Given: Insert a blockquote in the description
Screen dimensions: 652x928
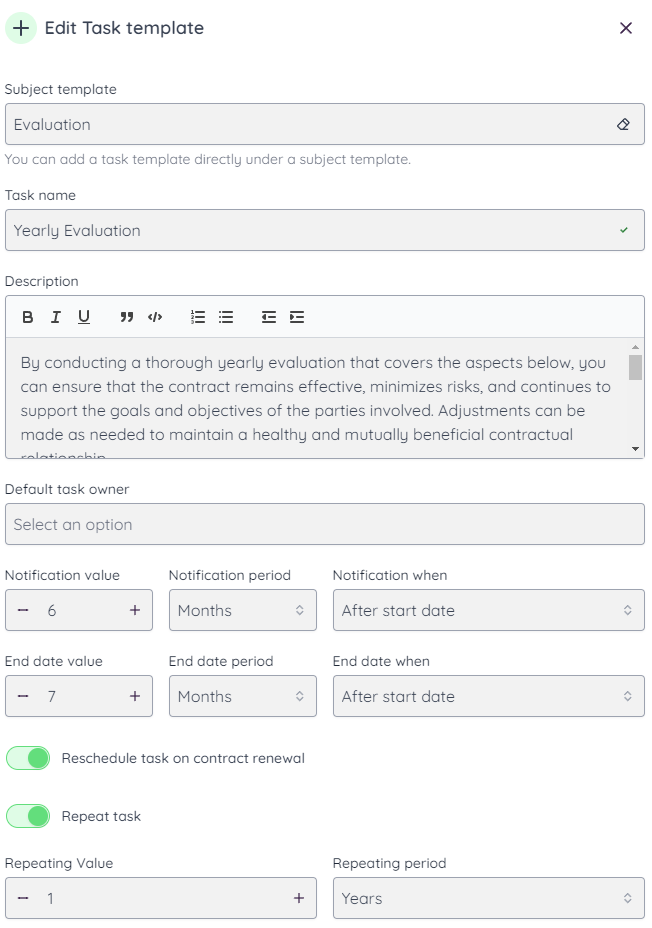Looking at the screenshot, I should click(125, 317).
